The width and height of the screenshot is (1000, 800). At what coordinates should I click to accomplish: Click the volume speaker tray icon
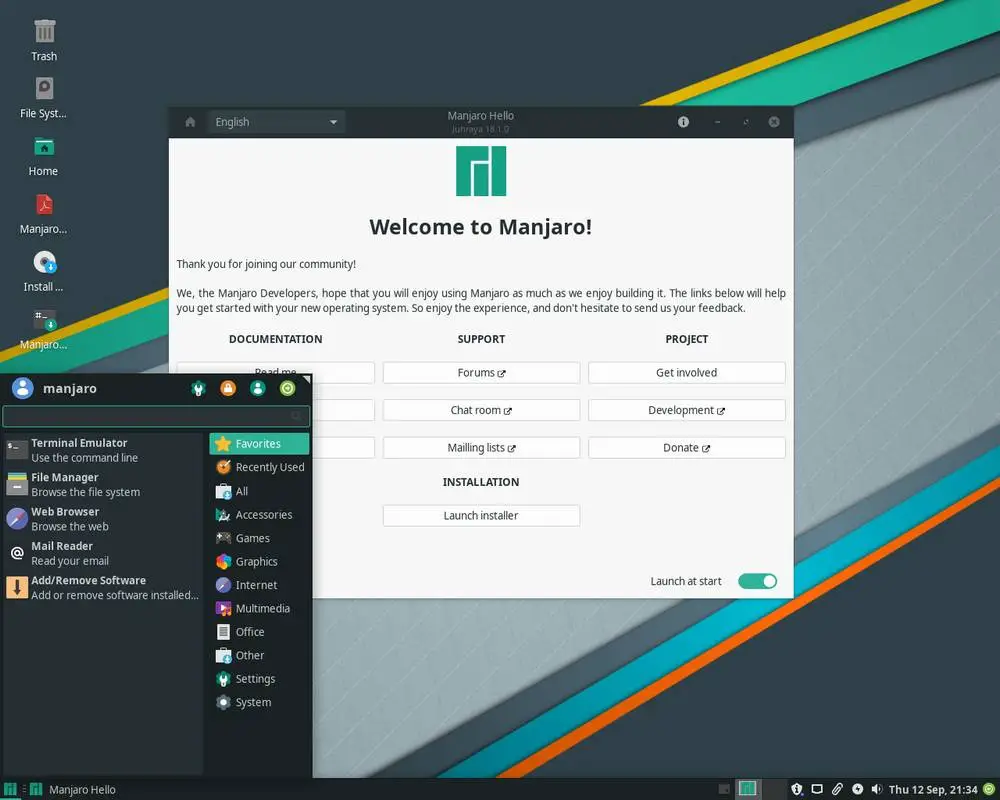pyautogui.click(x=877, y=789)
